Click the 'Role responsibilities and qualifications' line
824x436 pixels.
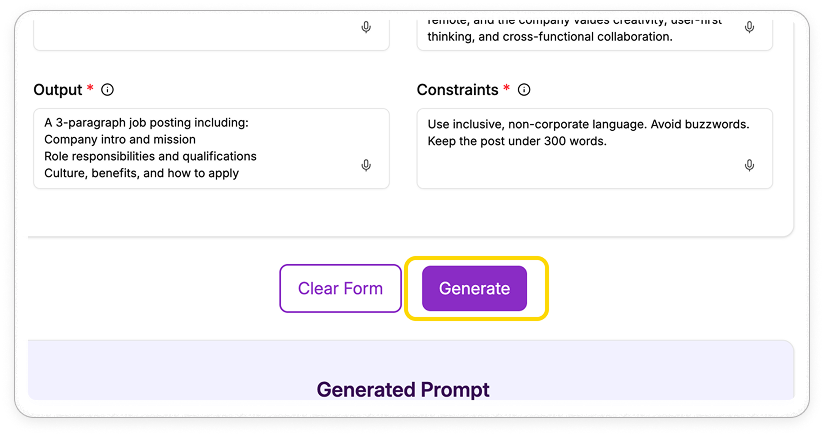[150, 156]
